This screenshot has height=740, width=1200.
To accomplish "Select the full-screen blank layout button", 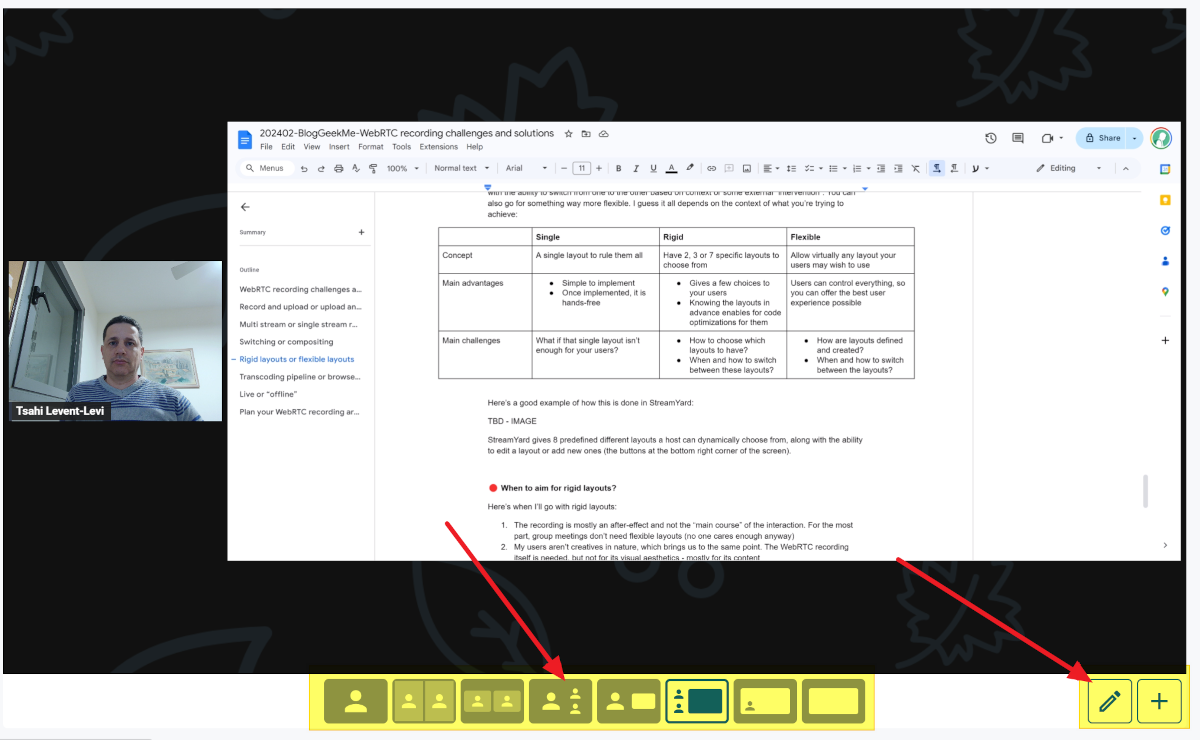I will [x=833, y=701].
